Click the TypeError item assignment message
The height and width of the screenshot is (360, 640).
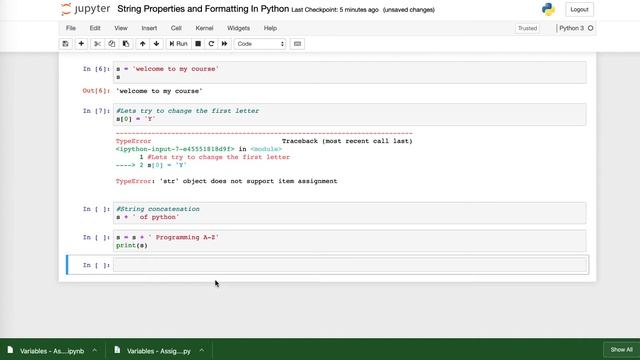[227, 181]
